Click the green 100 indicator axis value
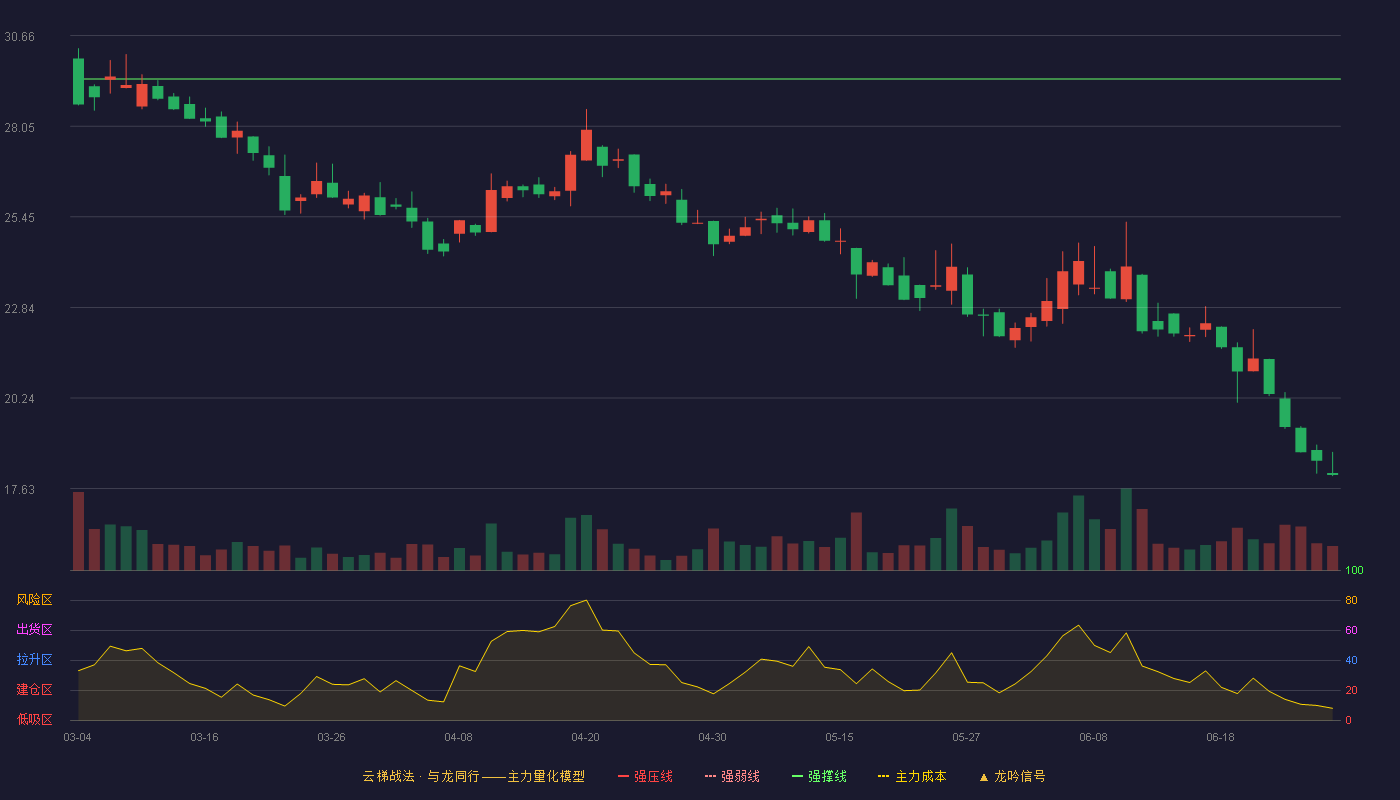The height and width of the screenshot is (800, 1400). (1354, 571)
